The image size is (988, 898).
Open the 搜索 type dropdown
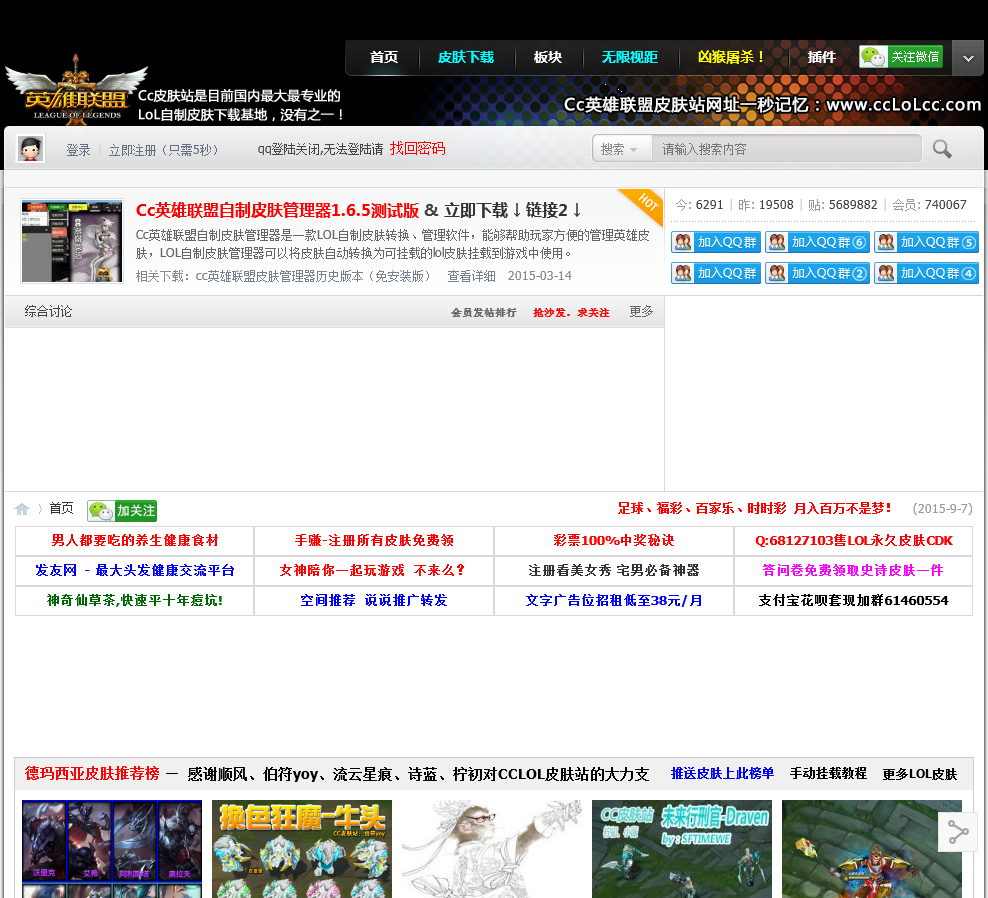[619, 149]
